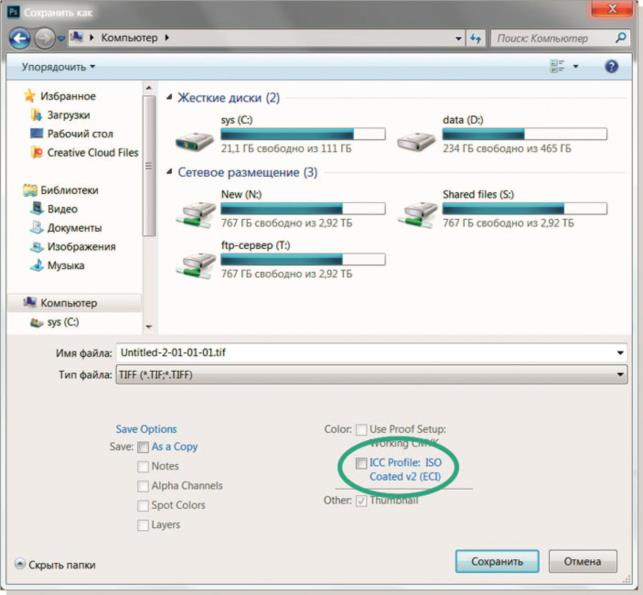This screenshot has height=595, width=643.
Task: Open the Shared files (S:) network drive
Action: tap(415, 211)
